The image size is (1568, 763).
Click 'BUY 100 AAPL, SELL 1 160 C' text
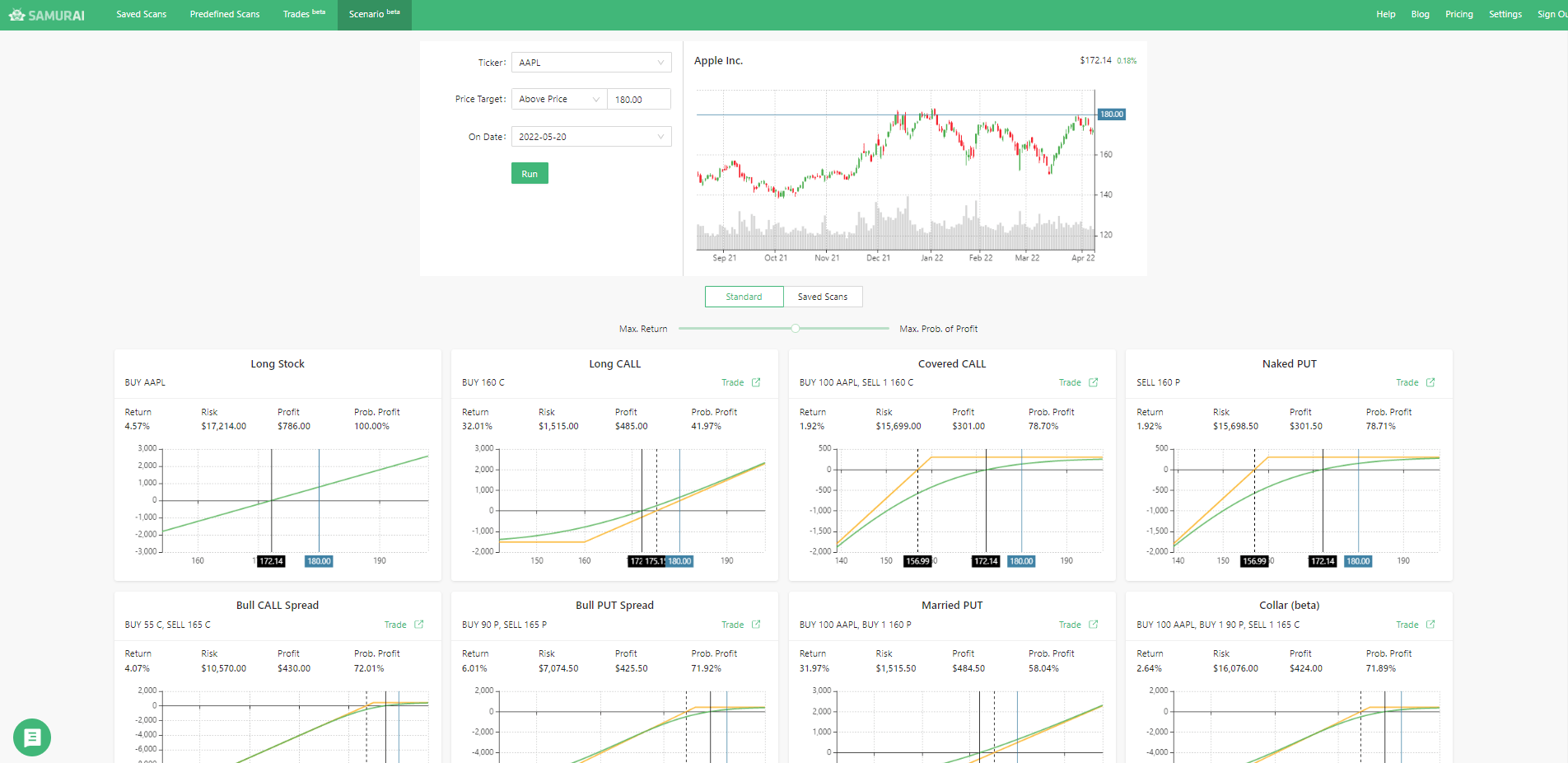click(x=856, y=382)
